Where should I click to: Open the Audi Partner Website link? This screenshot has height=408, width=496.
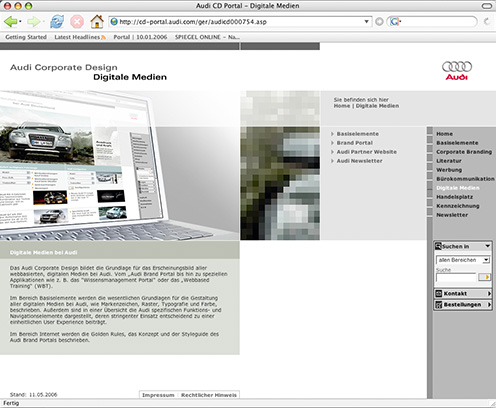coord(367,152)
